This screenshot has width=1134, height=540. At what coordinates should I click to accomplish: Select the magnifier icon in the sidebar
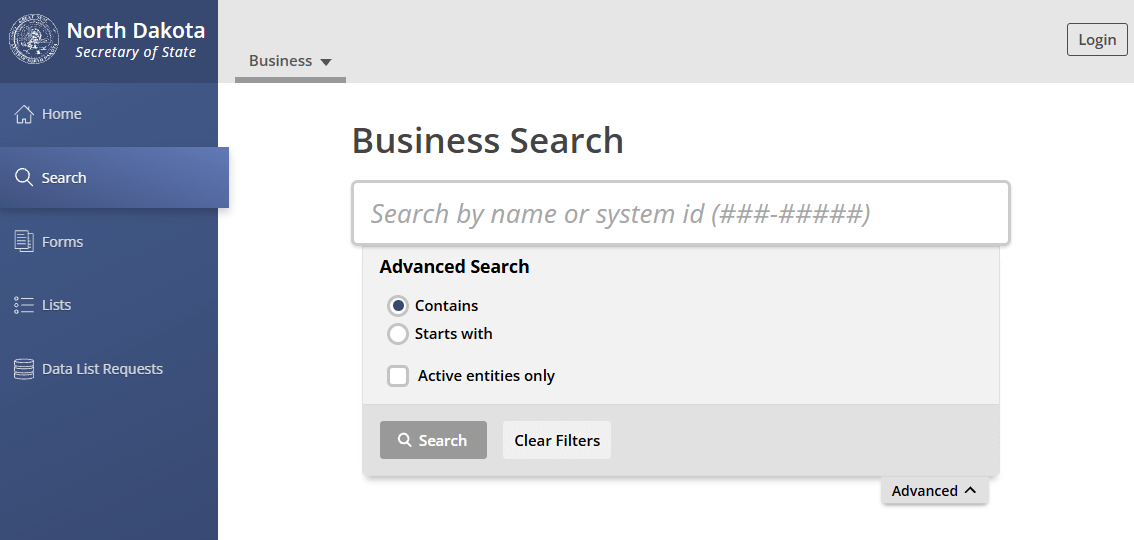click(24, 178)
